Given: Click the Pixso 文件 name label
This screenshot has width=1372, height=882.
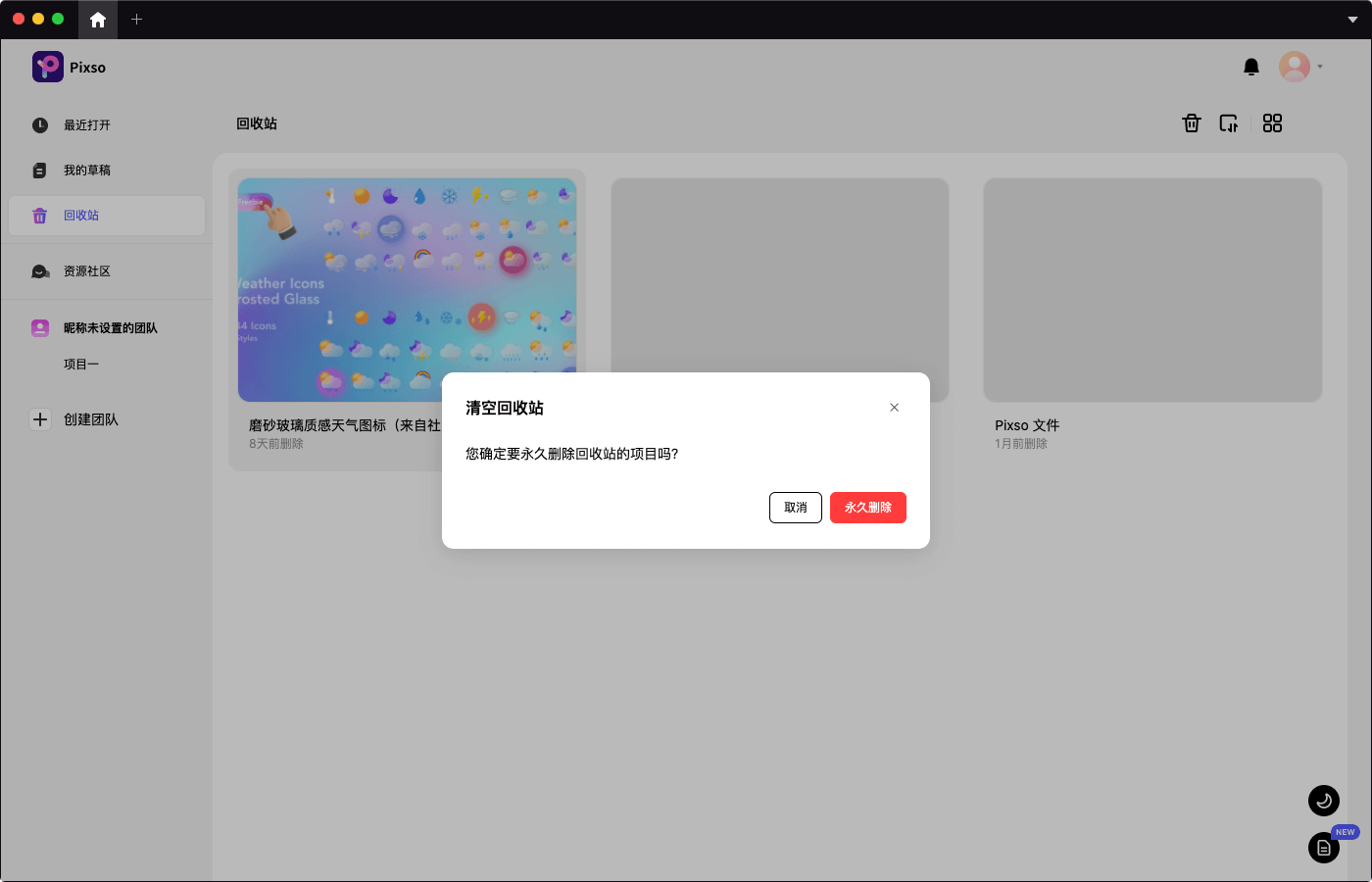Looking at the screenshot, I should (x=1027, y=425).
